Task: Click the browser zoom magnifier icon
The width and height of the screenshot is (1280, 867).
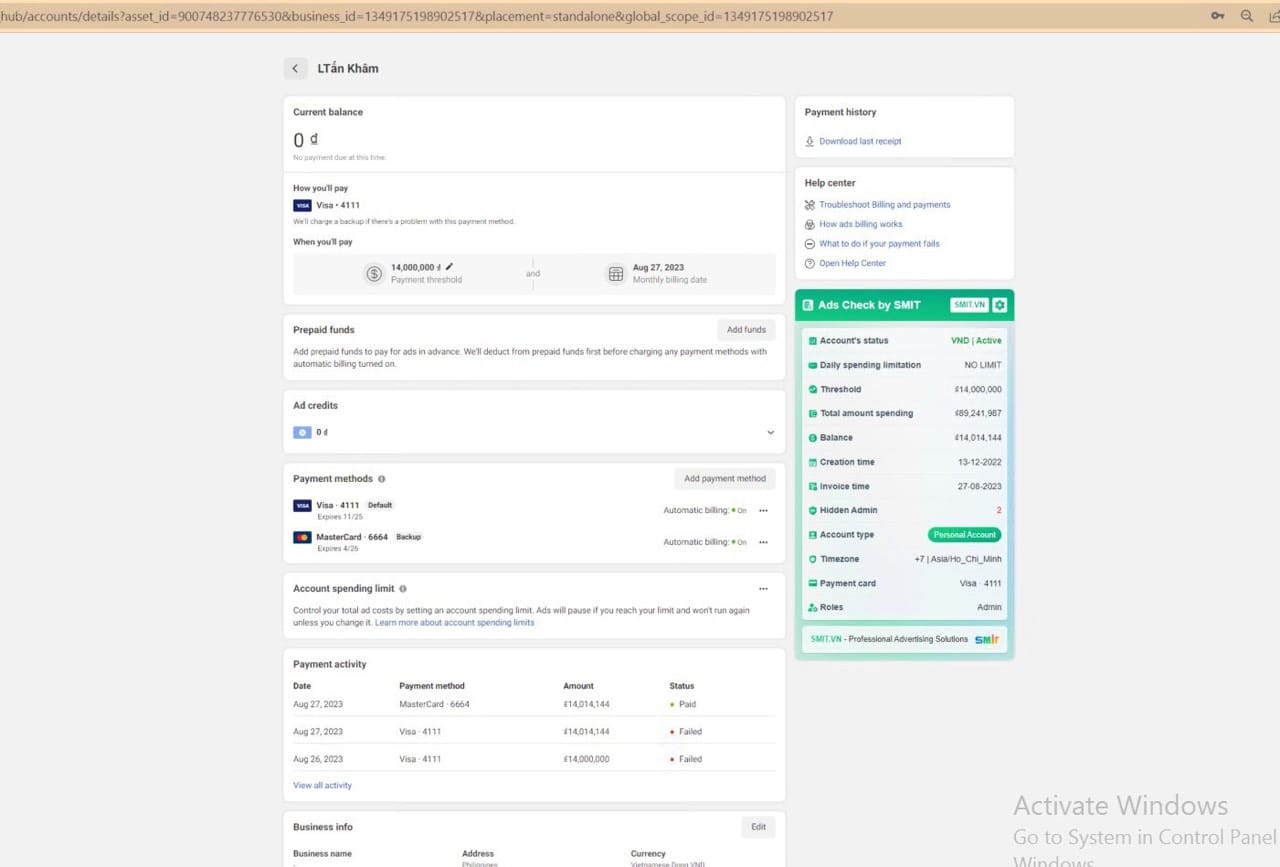Action: coord(1246,16)
